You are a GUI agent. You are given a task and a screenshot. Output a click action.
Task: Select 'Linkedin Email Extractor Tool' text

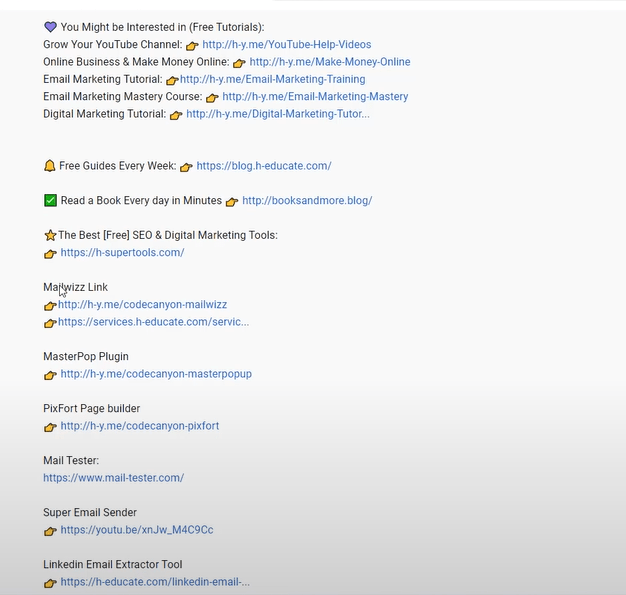(113, 564)
